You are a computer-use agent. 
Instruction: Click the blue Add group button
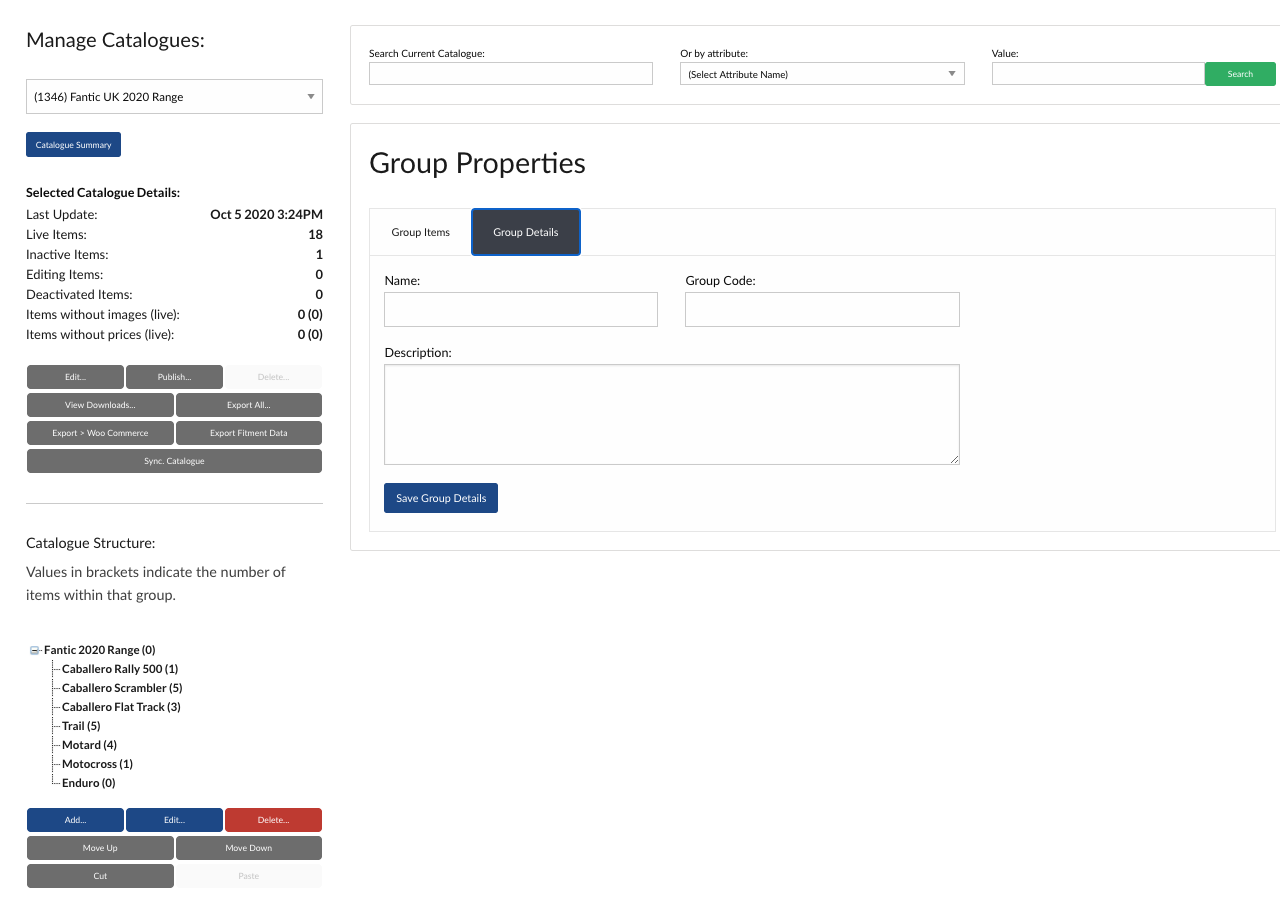point(75,820)
